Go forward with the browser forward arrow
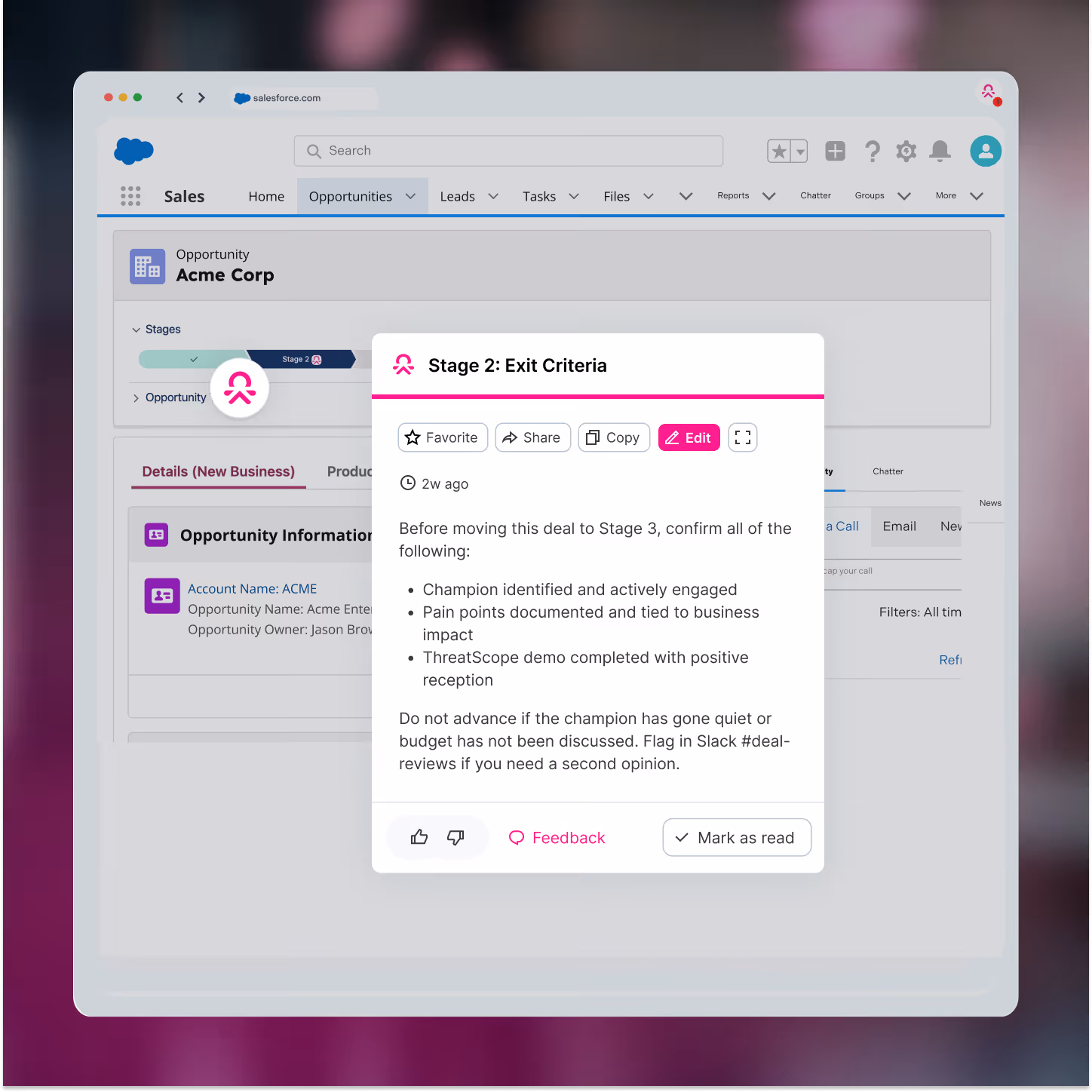This screenshot has width=1092, height=1092. [x=201, y=97]
